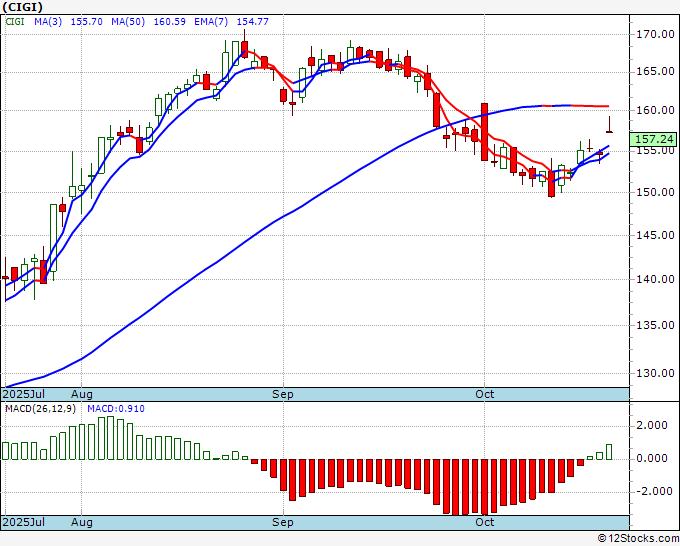Click the 170.00 price axis label
This screenshot has height=546, width=680.
(655, 34)
